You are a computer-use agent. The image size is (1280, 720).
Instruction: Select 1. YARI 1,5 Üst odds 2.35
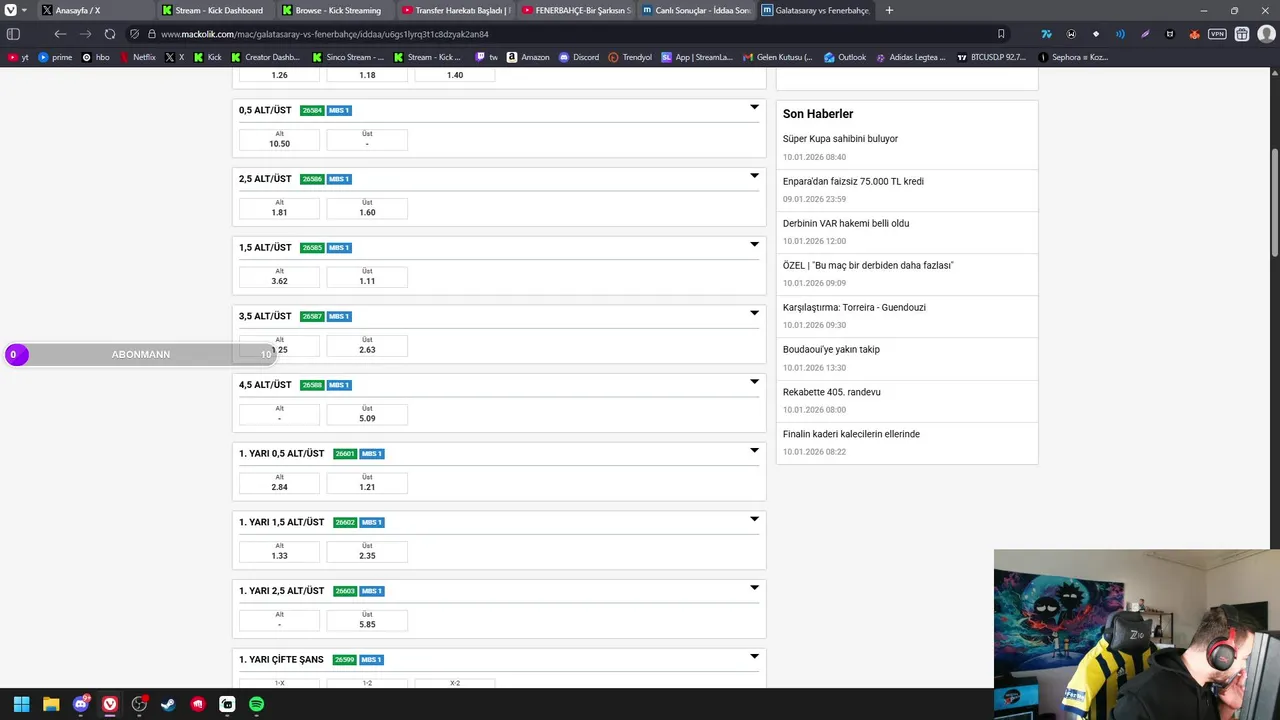[x=367, y=551]
